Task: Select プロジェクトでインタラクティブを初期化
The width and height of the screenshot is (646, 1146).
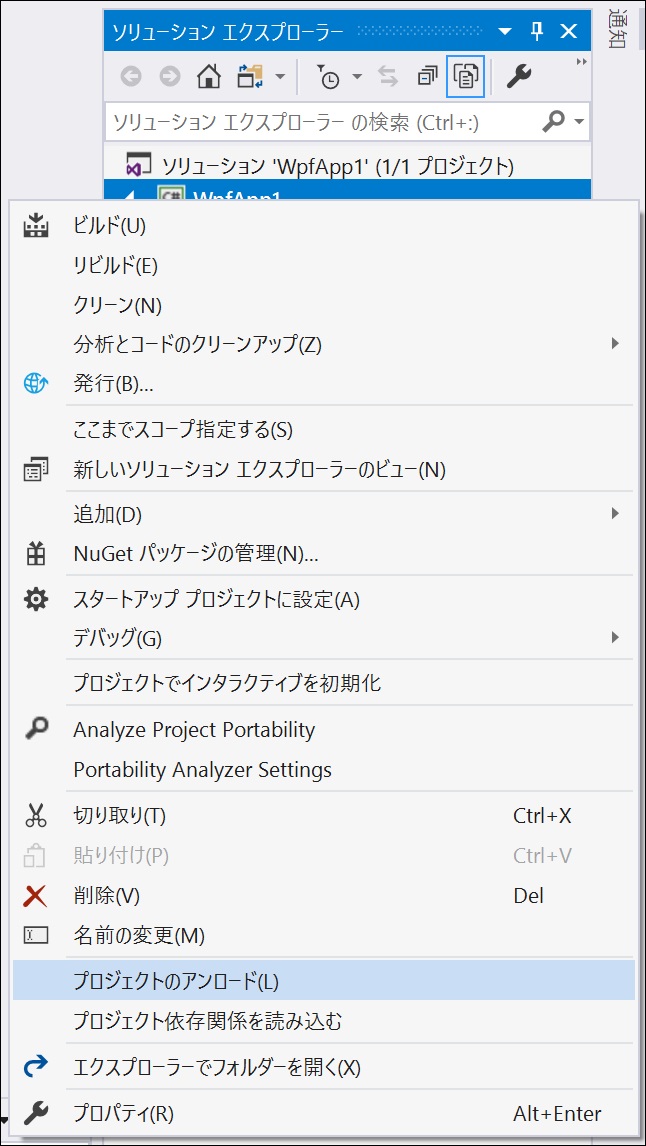Action: click(323, 683)
